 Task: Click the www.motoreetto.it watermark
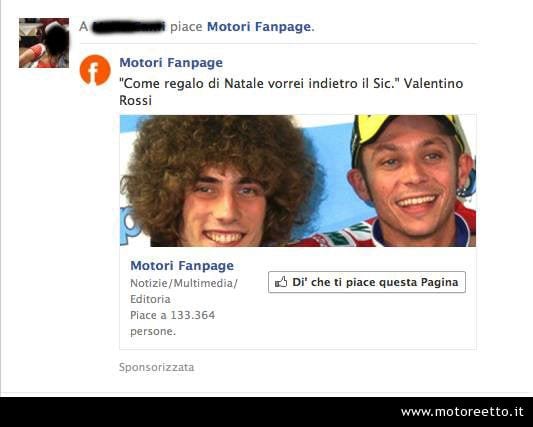coord(462,412)
